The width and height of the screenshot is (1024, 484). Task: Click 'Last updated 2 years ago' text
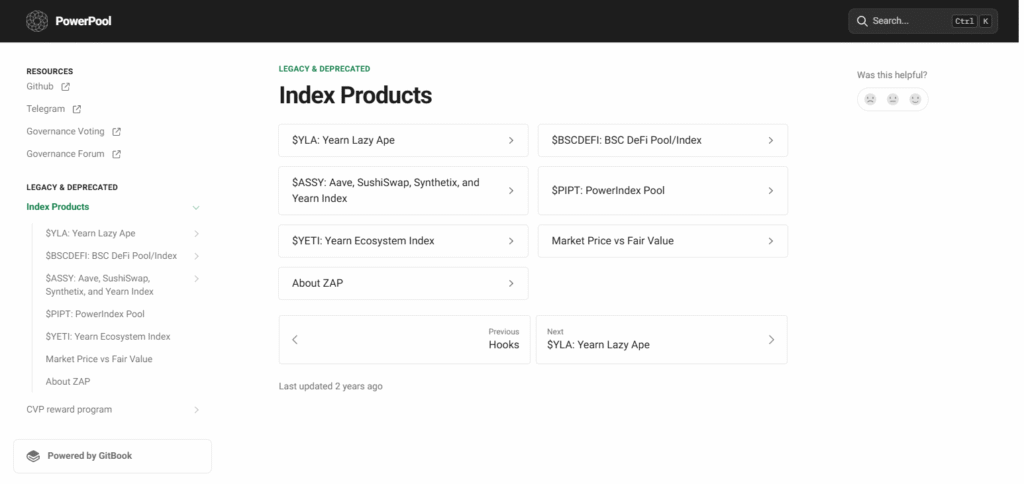tap(330, 387)
